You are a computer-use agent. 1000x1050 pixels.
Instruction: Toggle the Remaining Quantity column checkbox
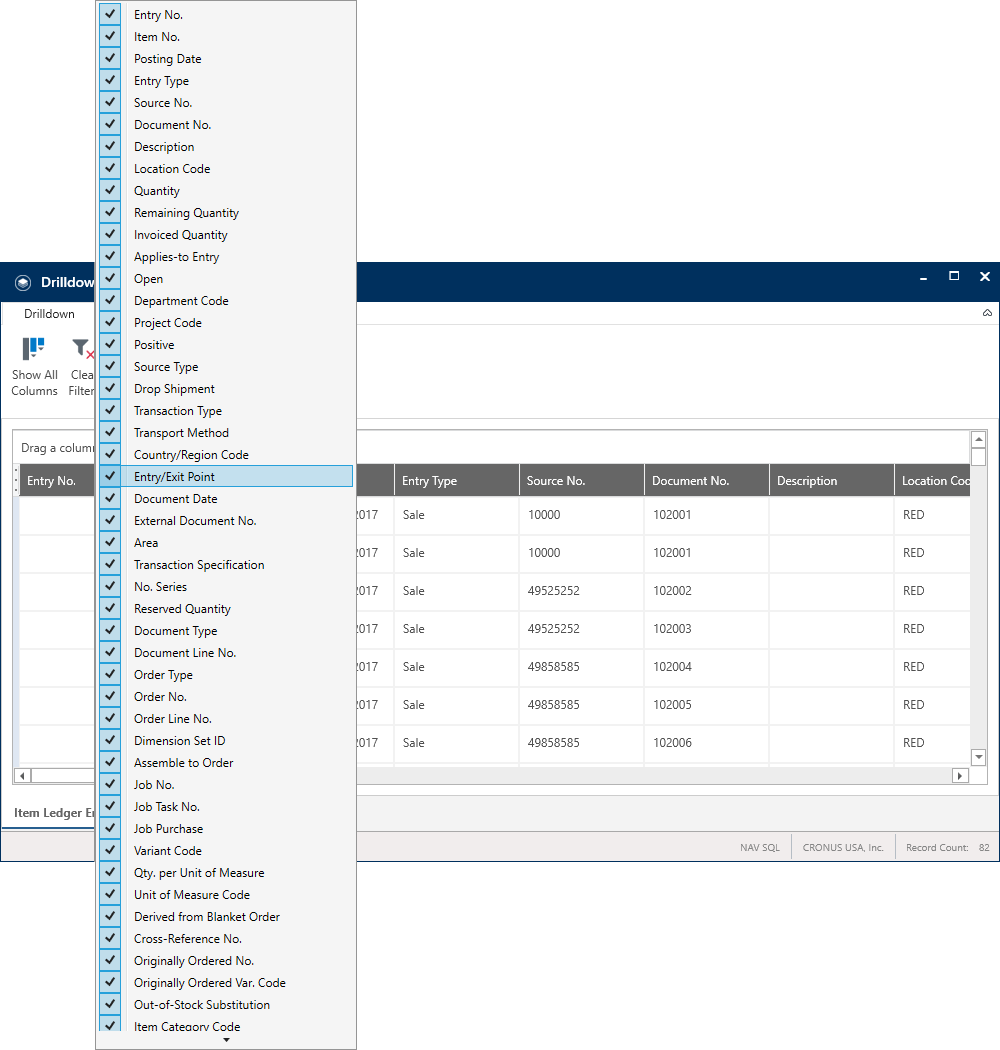(110, 212)
